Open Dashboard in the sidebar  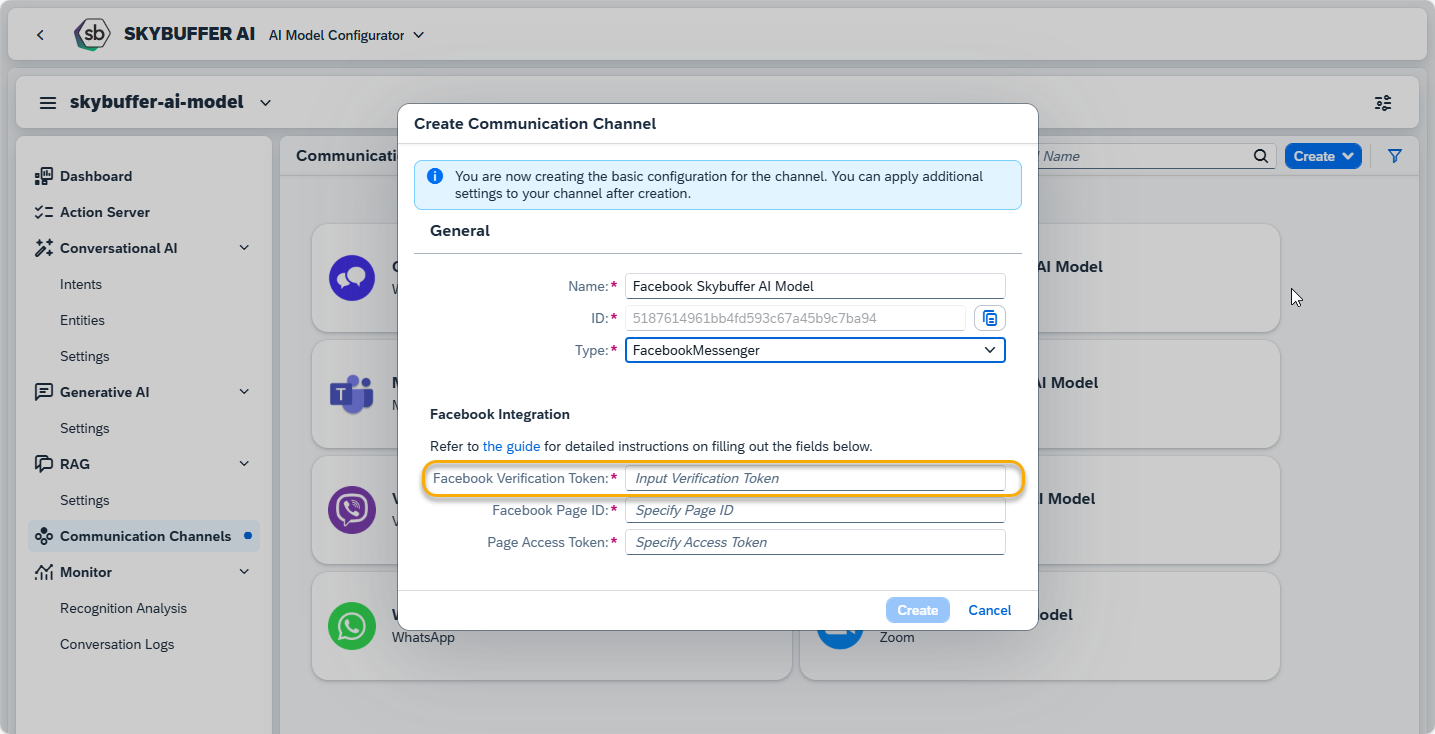tap(96, 176)
